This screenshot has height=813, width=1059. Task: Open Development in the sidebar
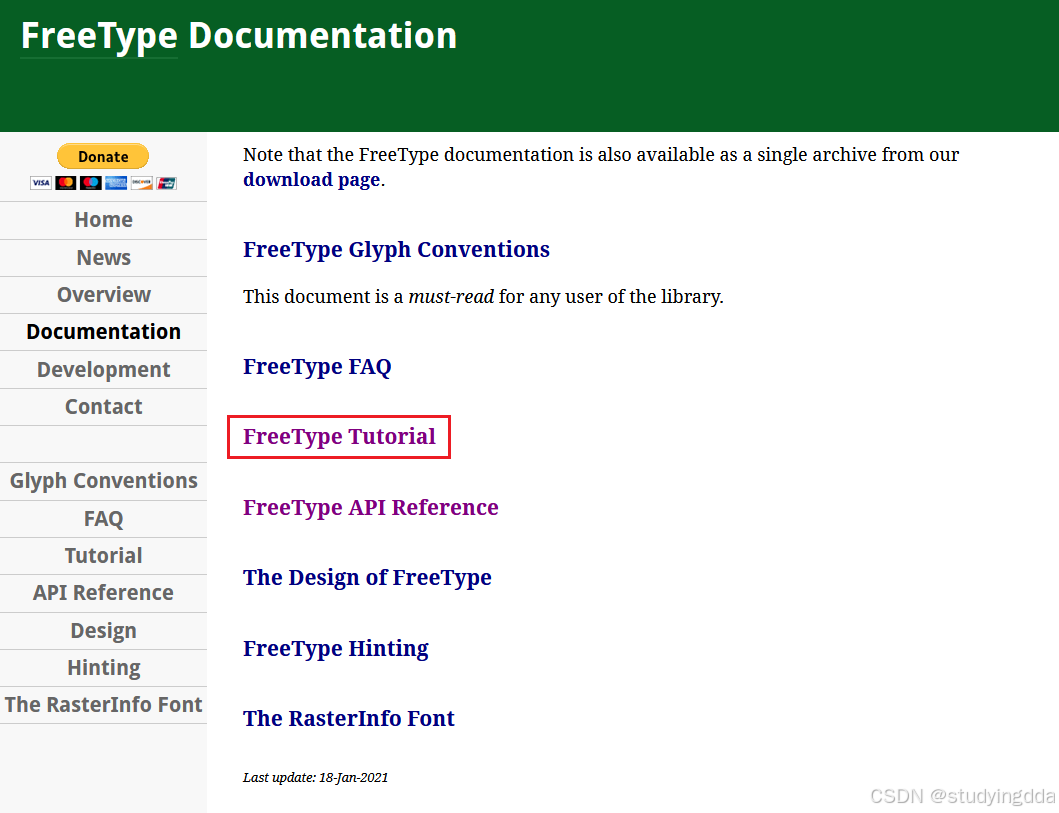103,370
